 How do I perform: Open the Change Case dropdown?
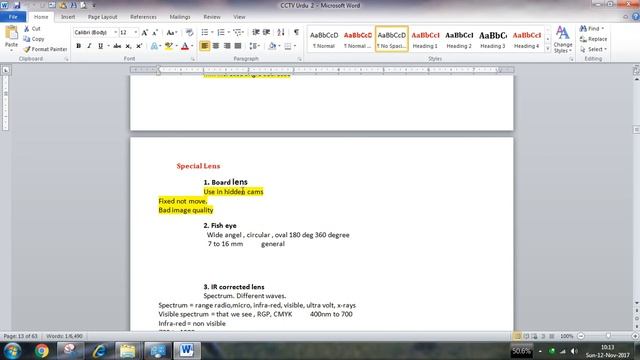pyautogui.click(x=172, y=32)
